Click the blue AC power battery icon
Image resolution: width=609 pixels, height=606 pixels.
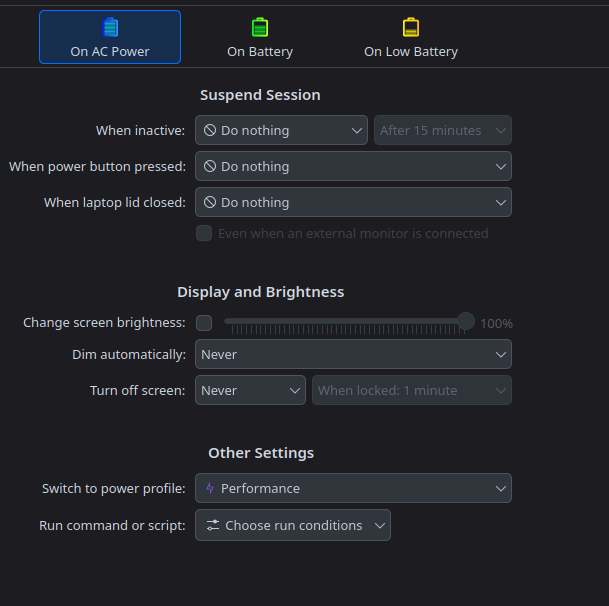[x=110, y=27]
